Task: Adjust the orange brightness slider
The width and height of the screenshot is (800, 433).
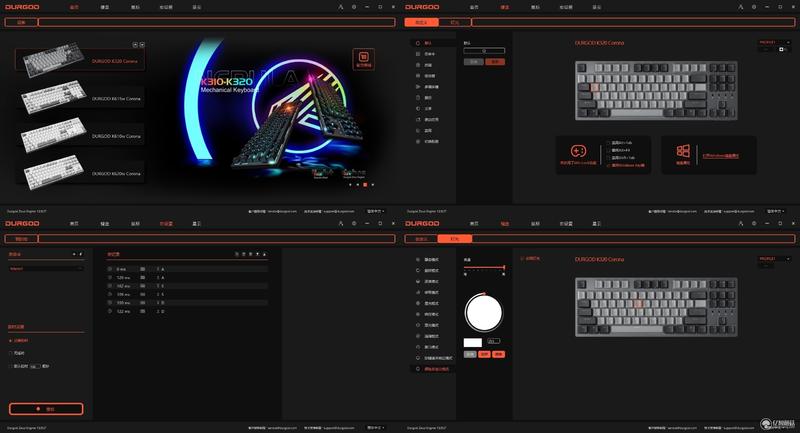Action: pos(484,267)
